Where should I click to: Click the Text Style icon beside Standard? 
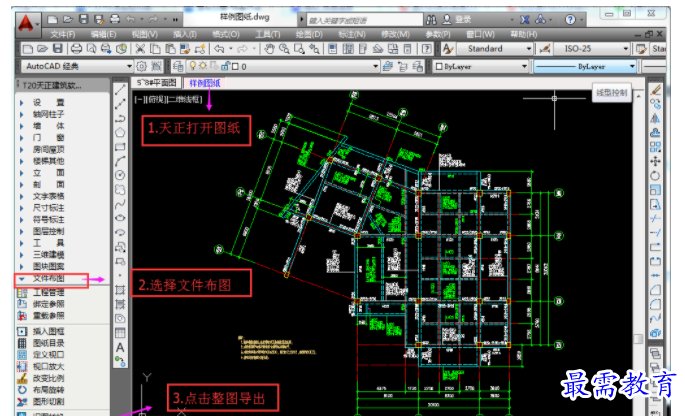point(447,49)
